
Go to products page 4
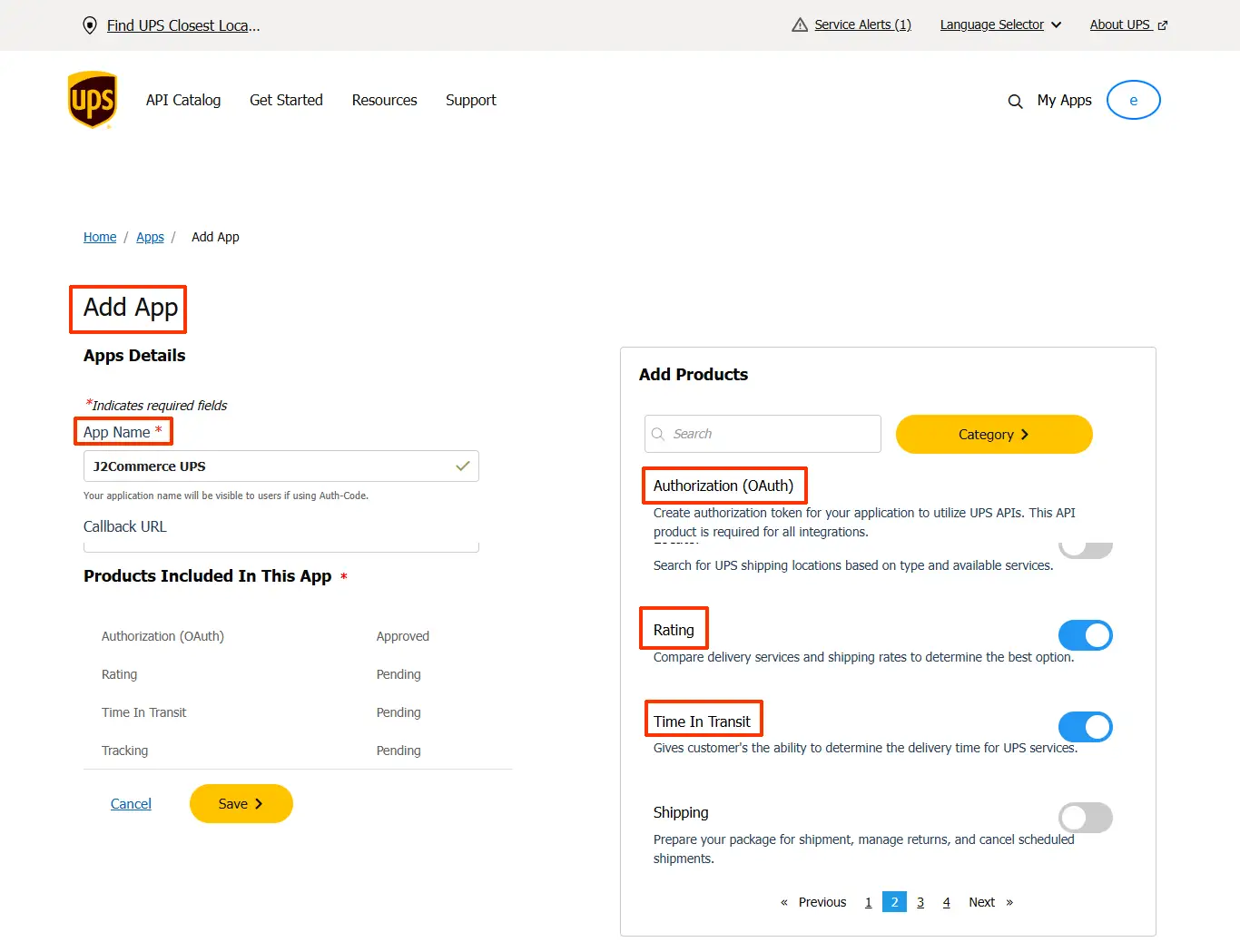[x=946, y=902]
